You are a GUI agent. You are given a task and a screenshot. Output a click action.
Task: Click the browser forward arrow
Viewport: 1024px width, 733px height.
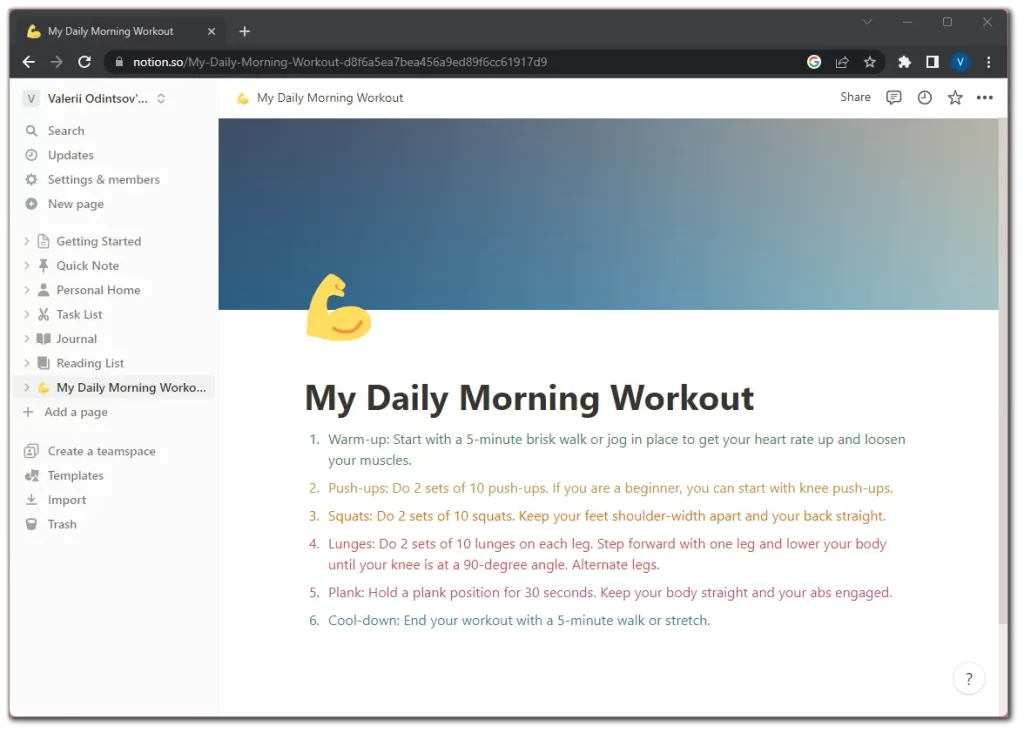(x=57, y=62)
